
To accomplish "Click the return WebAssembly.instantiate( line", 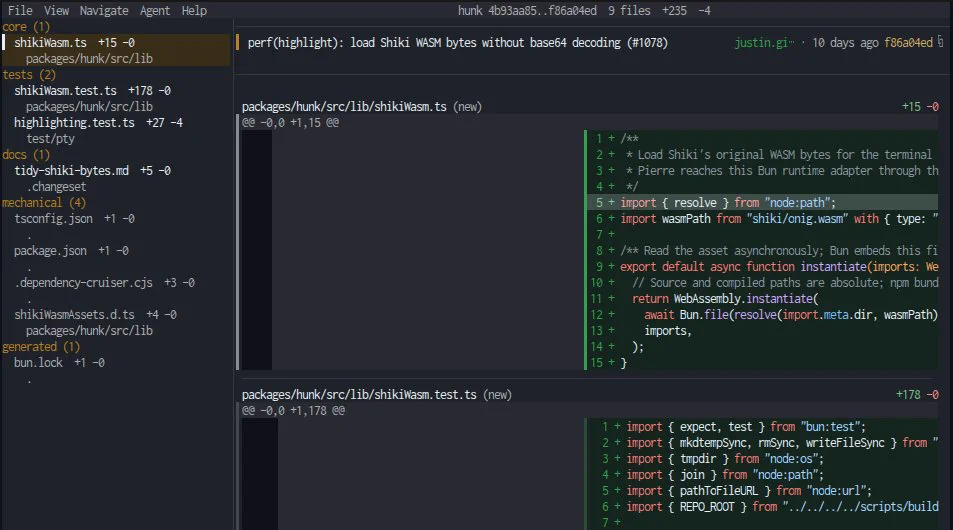I will tap(762, 299).
